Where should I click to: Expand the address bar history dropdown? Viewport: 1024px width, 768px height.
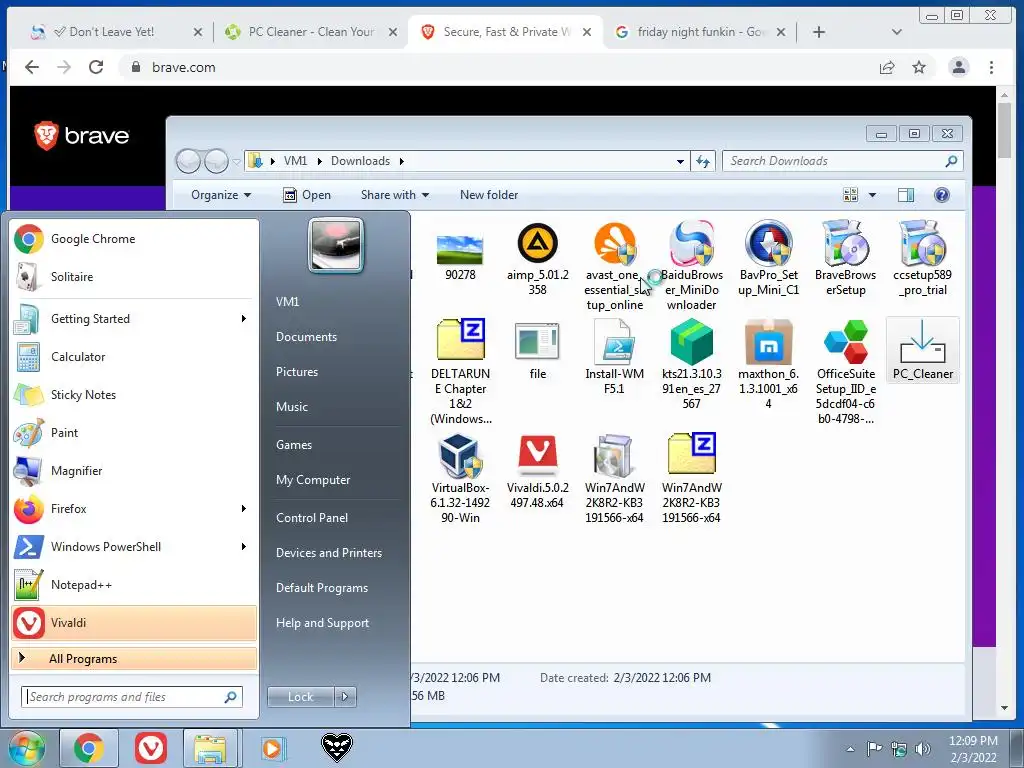pos(680,161)
